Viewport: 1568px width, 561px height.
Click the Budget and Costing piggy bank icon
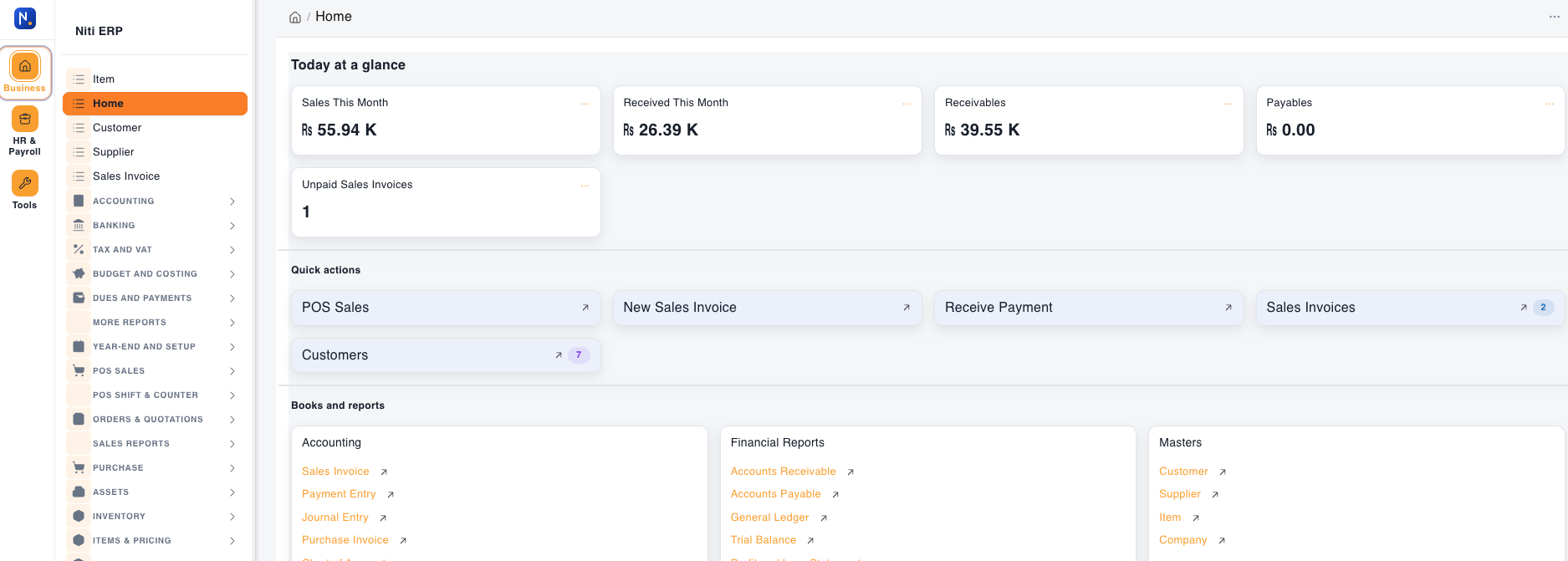pyautogui.click(x=79, y=273)
